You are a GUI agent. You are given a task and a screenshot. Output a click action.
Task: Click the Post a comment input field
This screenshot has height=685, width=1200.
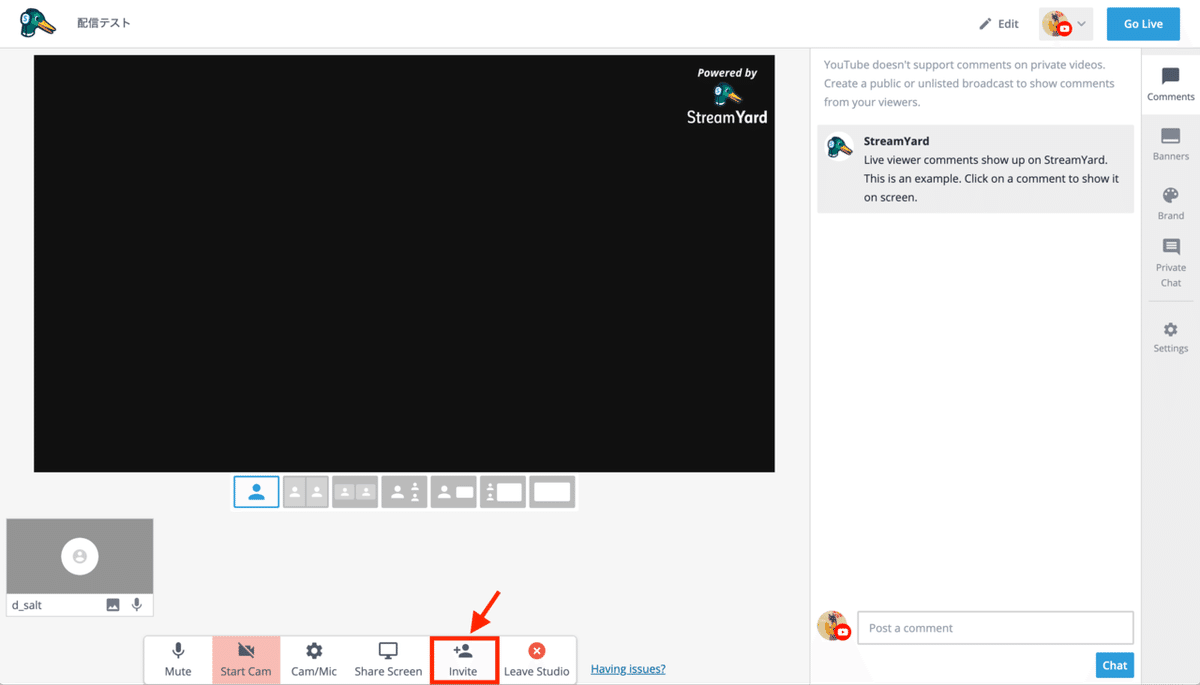(995, 628)
